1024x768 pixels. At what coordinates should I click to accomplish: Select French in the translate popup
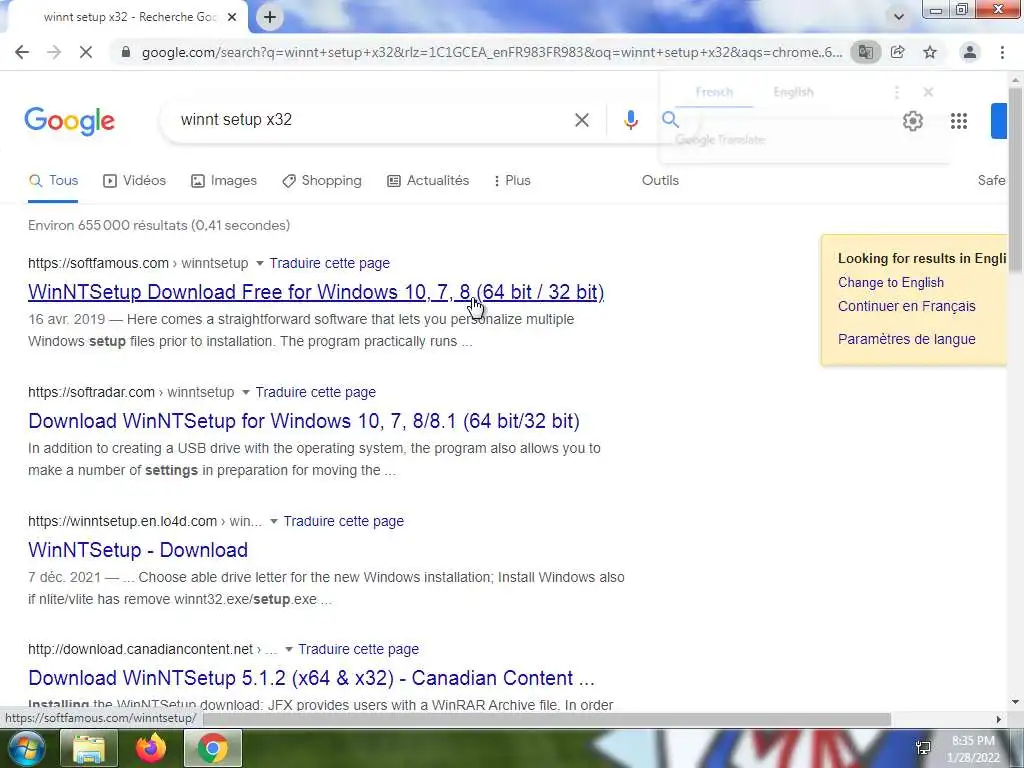click(714, 92)
